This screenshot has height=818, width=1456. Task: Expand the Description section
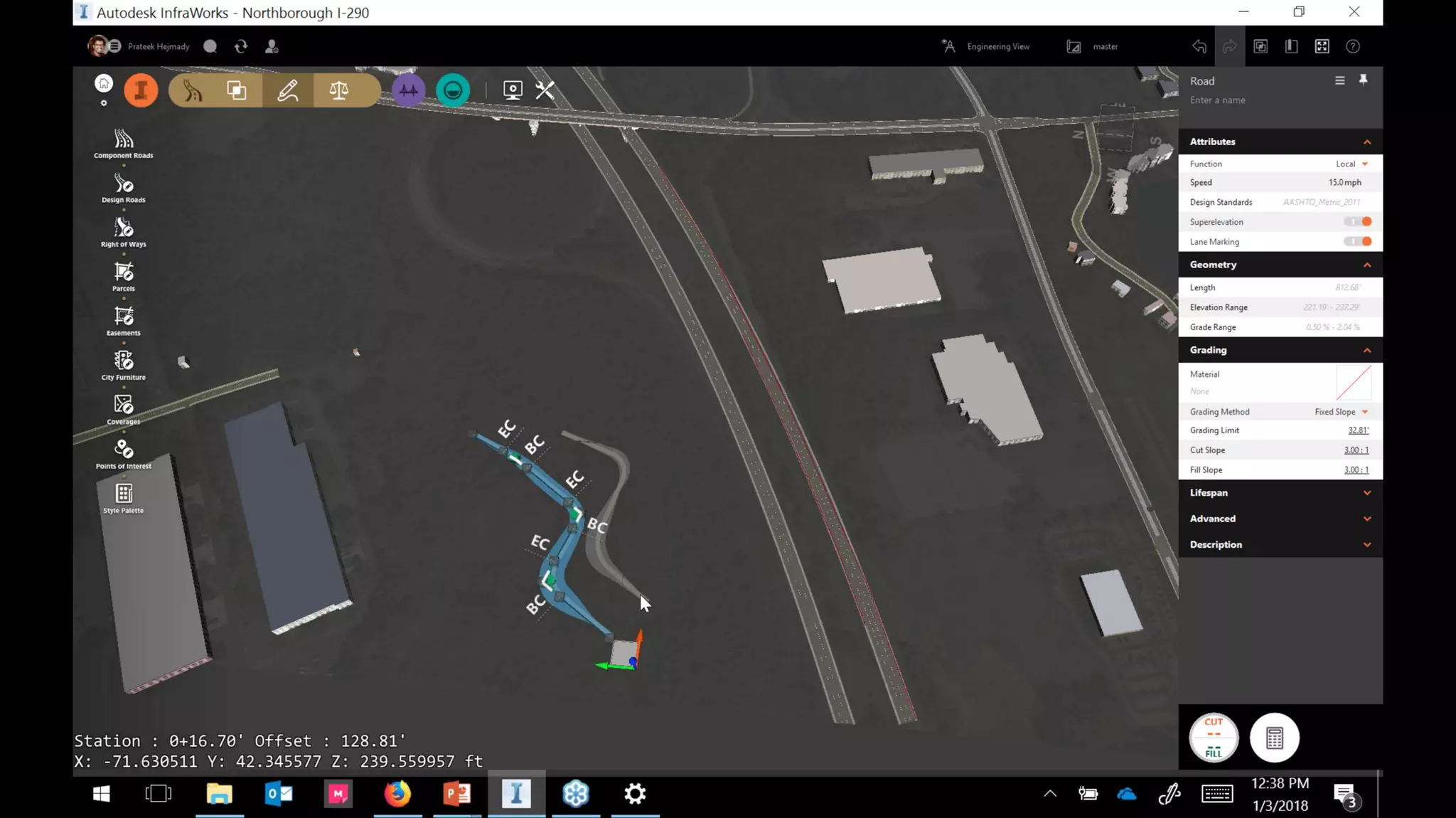coord(1366,545)
